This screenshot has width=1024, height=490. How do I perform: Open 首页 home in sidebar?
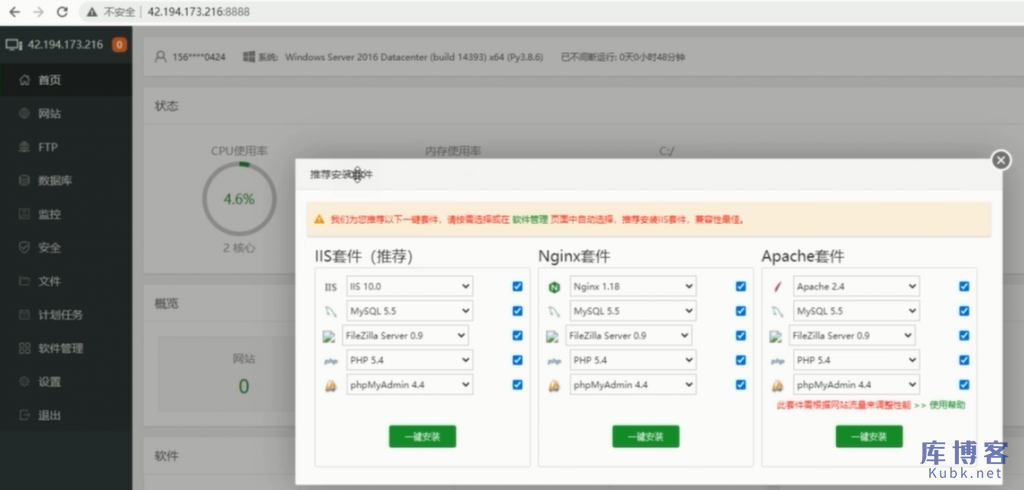tap(66, 80)
